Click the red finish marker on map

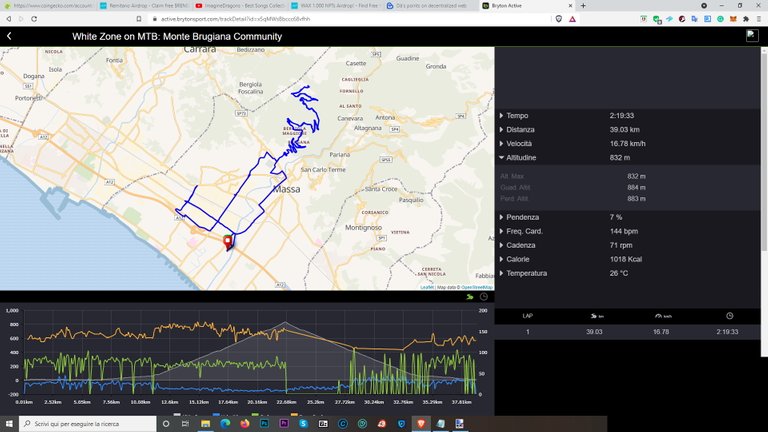(228, 241)
